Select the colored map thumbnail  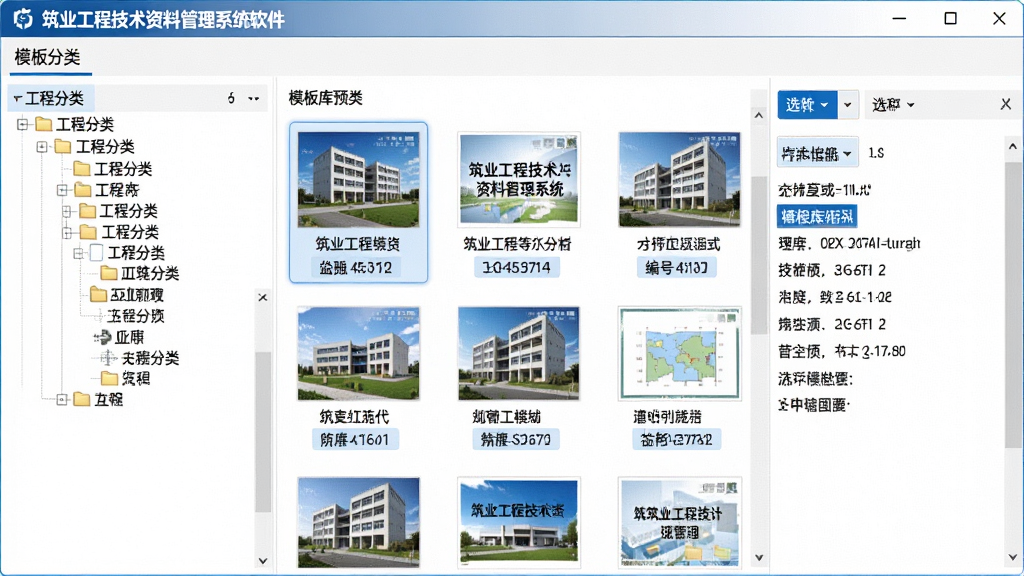679,353
